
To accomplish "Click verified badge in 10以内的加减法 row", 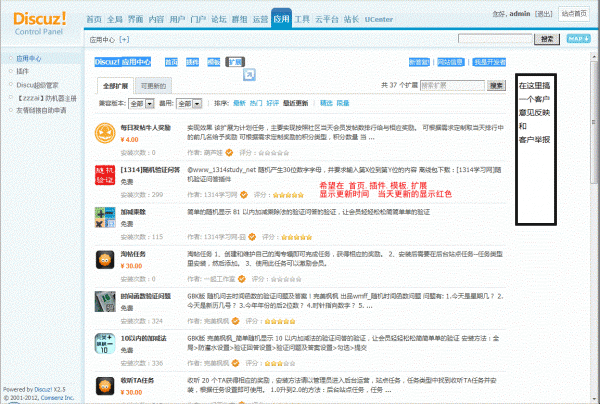I will click(x=235, y=363).
